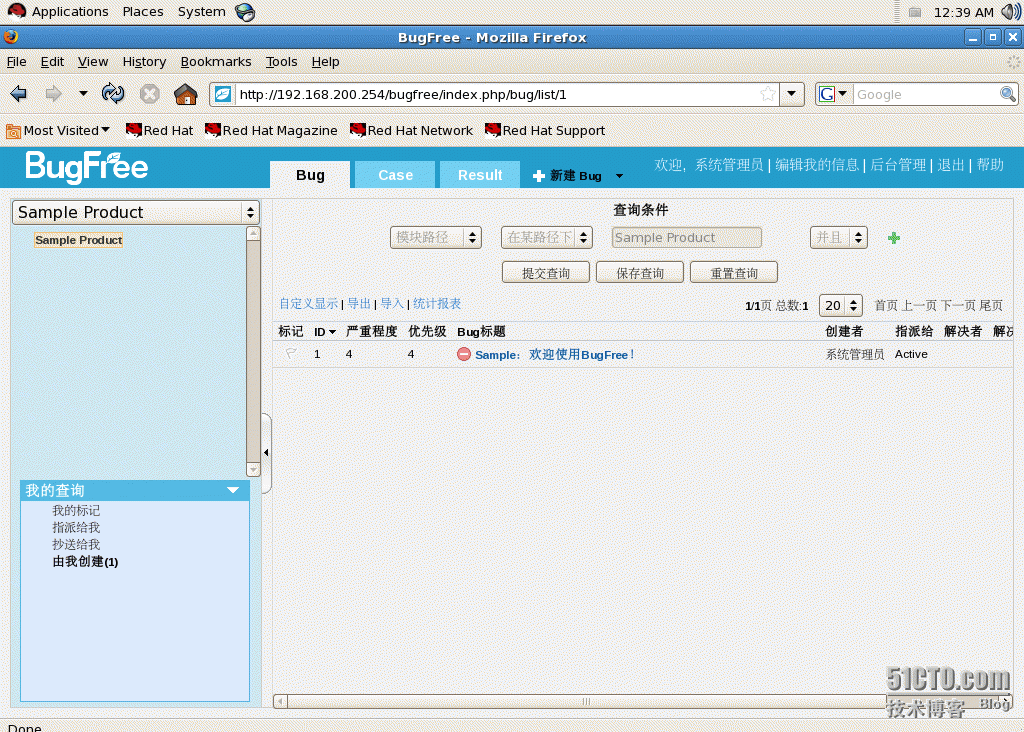Click 统计报表 link
The image size is (1024, 732).
click(x=437, y=304)
